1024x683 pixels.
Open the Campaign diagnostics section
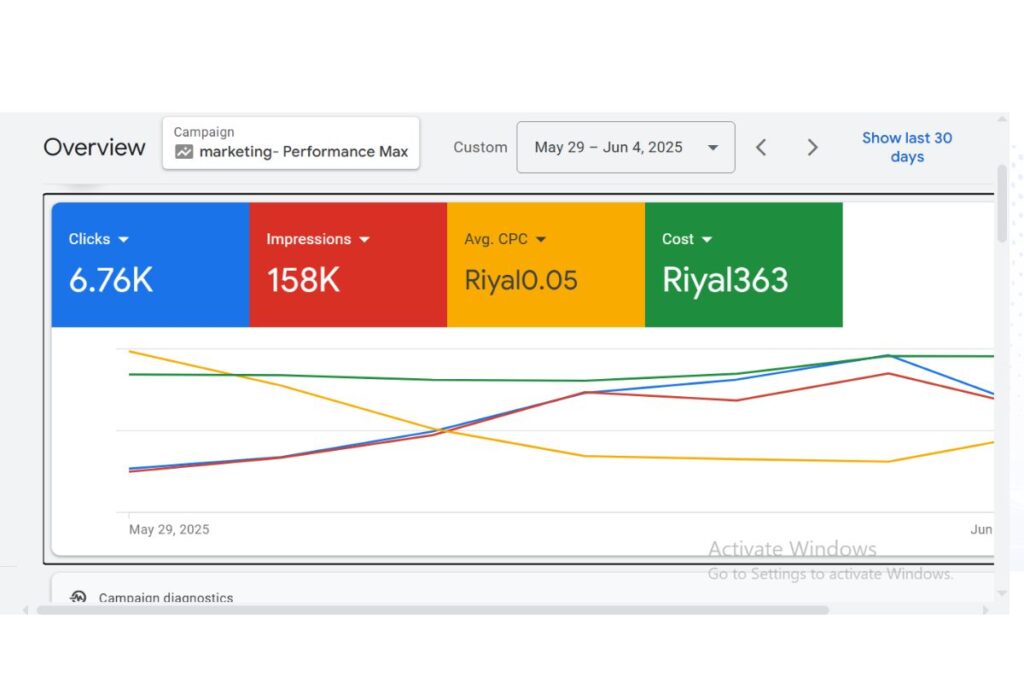tap(166, 597)
